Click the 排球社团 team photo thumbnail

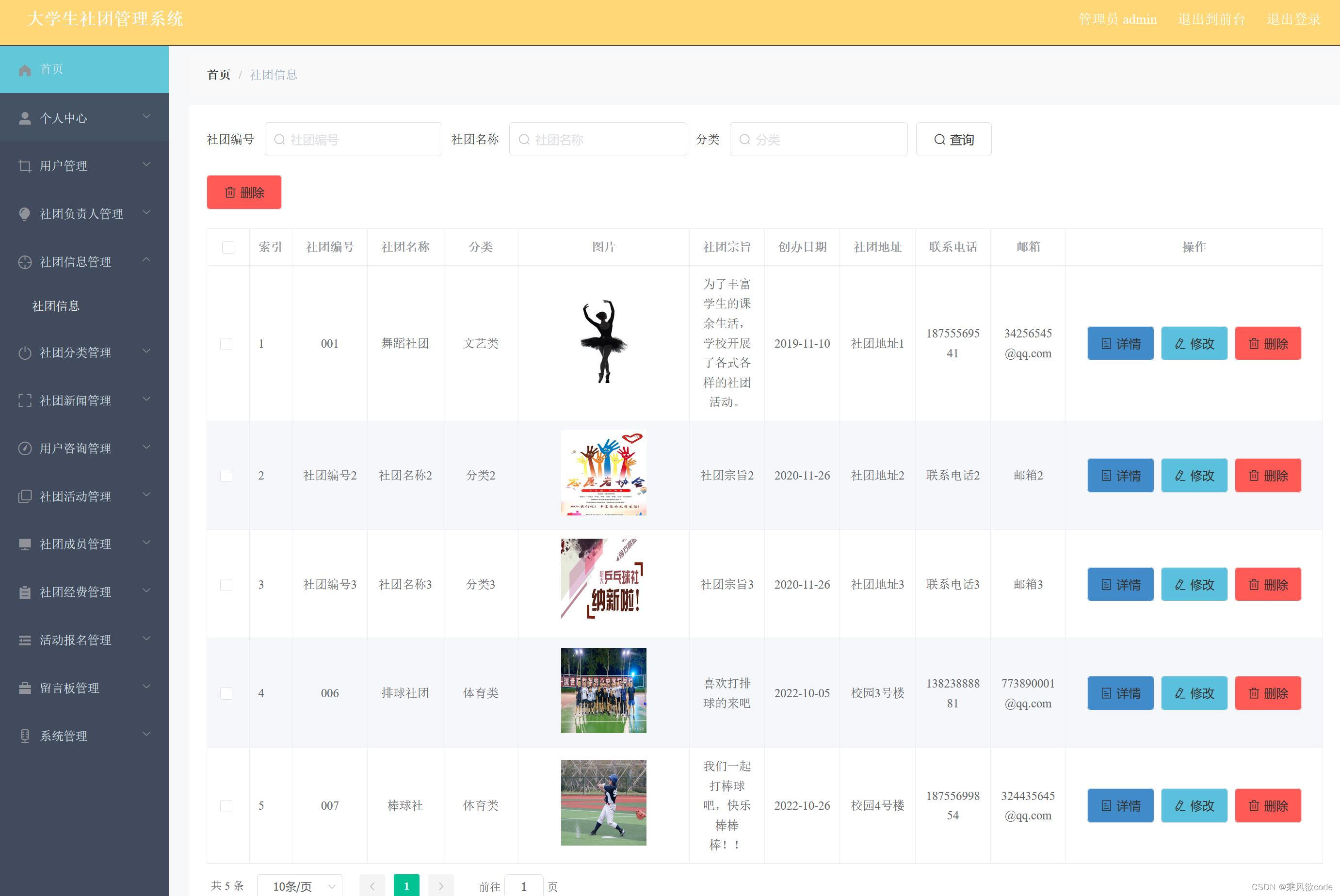coord(603,690)
